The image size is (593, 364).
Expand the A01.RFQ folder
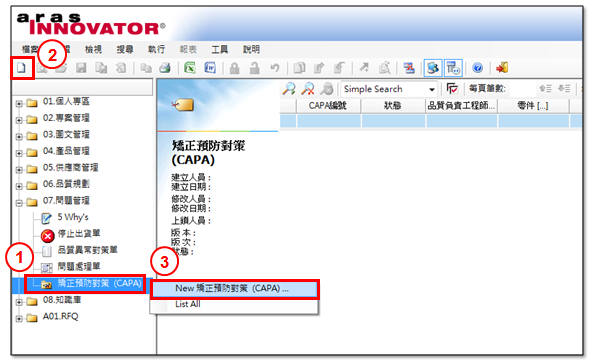coord(19,319)
